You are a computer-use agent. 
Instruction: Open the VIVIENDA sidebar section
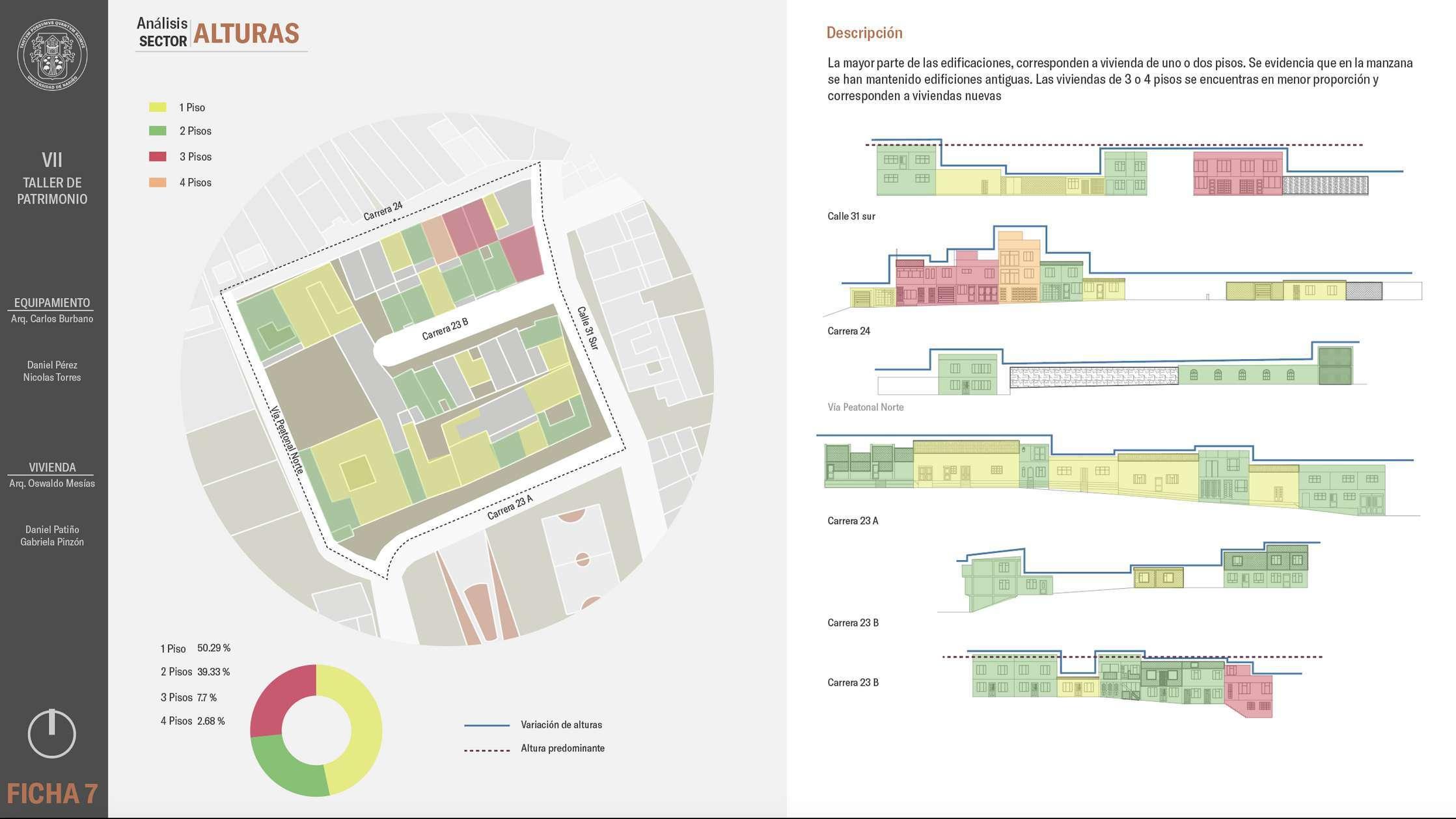[52, 467]
